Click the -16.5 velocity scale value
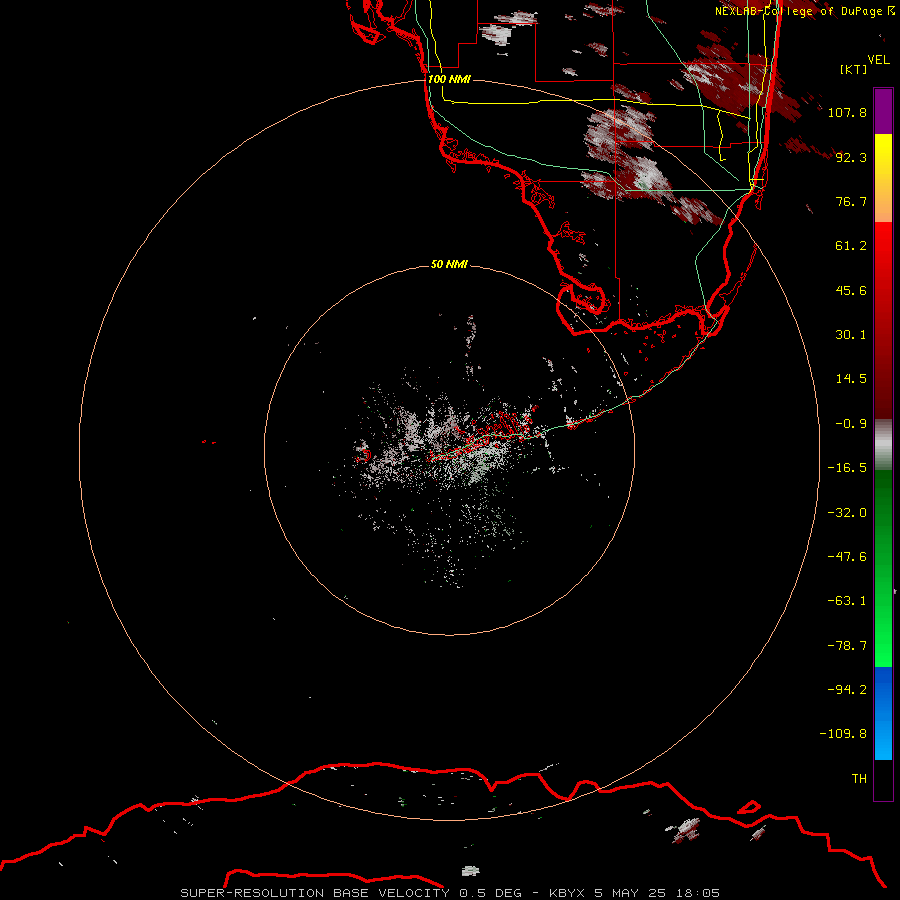 (847, 468)
